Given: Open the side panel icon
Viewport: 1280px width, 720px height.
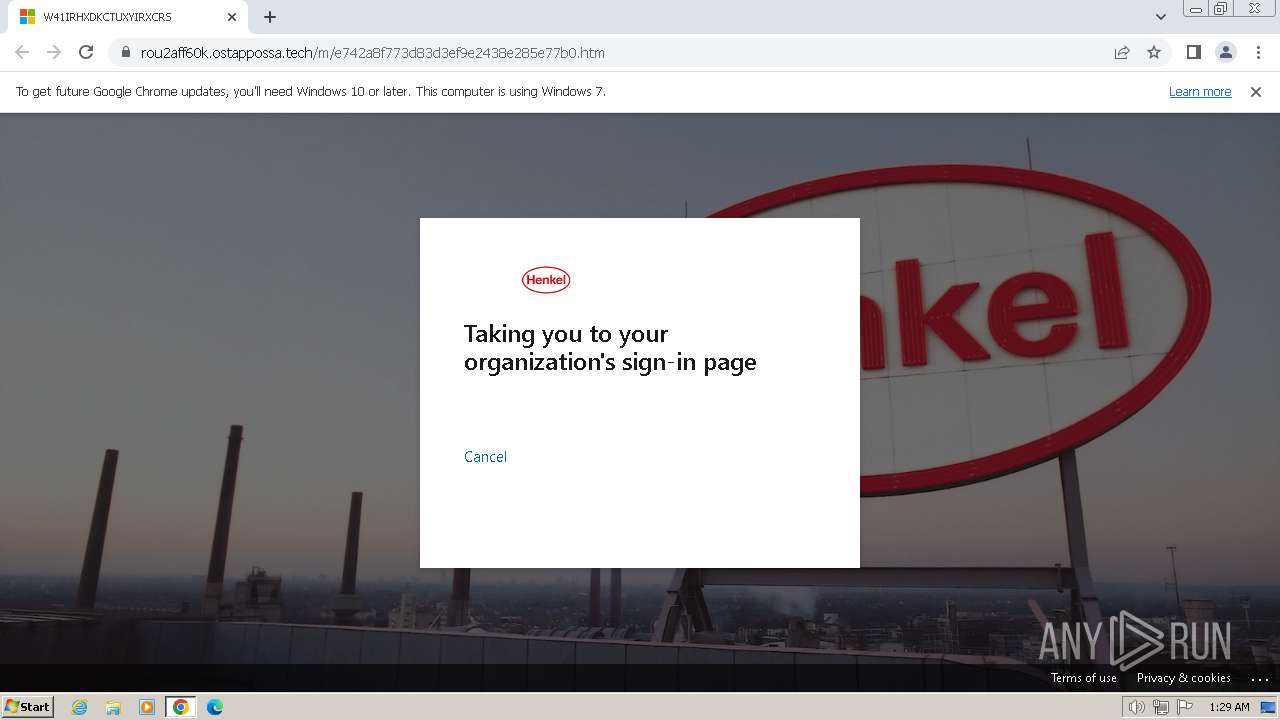Looking at the screenshot, I should pos(1193,53).
